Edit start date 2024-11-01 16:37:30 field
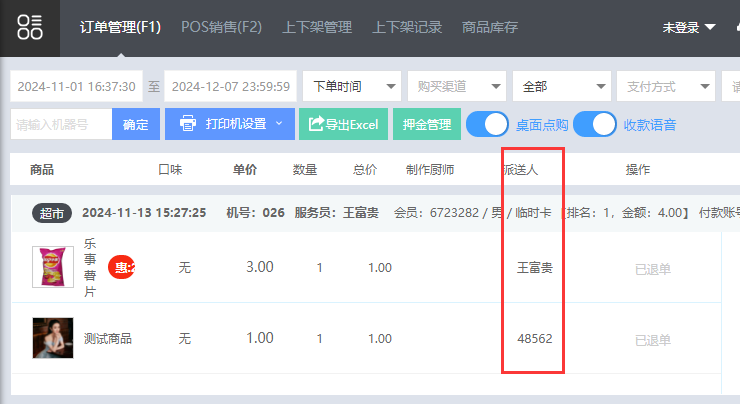 (76, 86)
